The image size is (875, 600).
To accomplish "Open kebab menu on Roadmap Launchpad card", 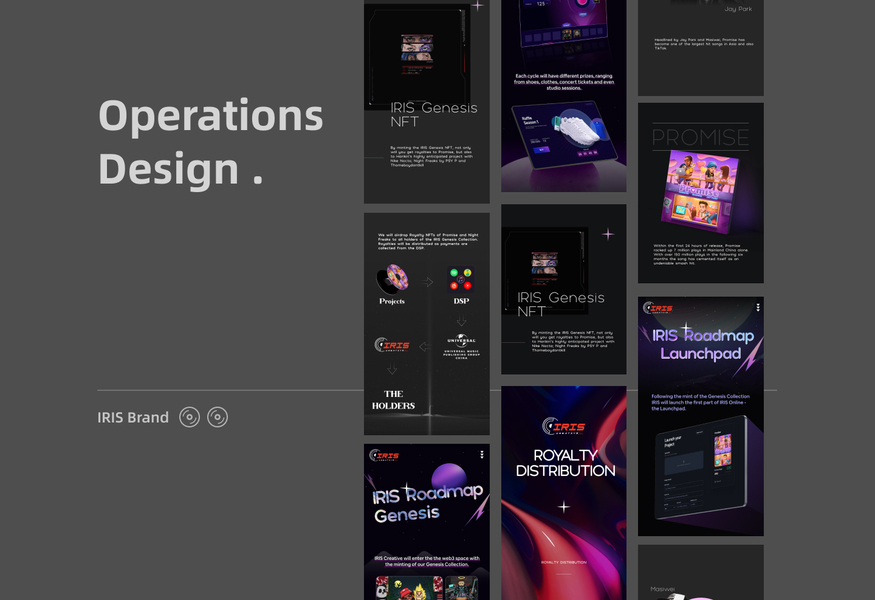I will pyautogui.click(x=757, y=308).
